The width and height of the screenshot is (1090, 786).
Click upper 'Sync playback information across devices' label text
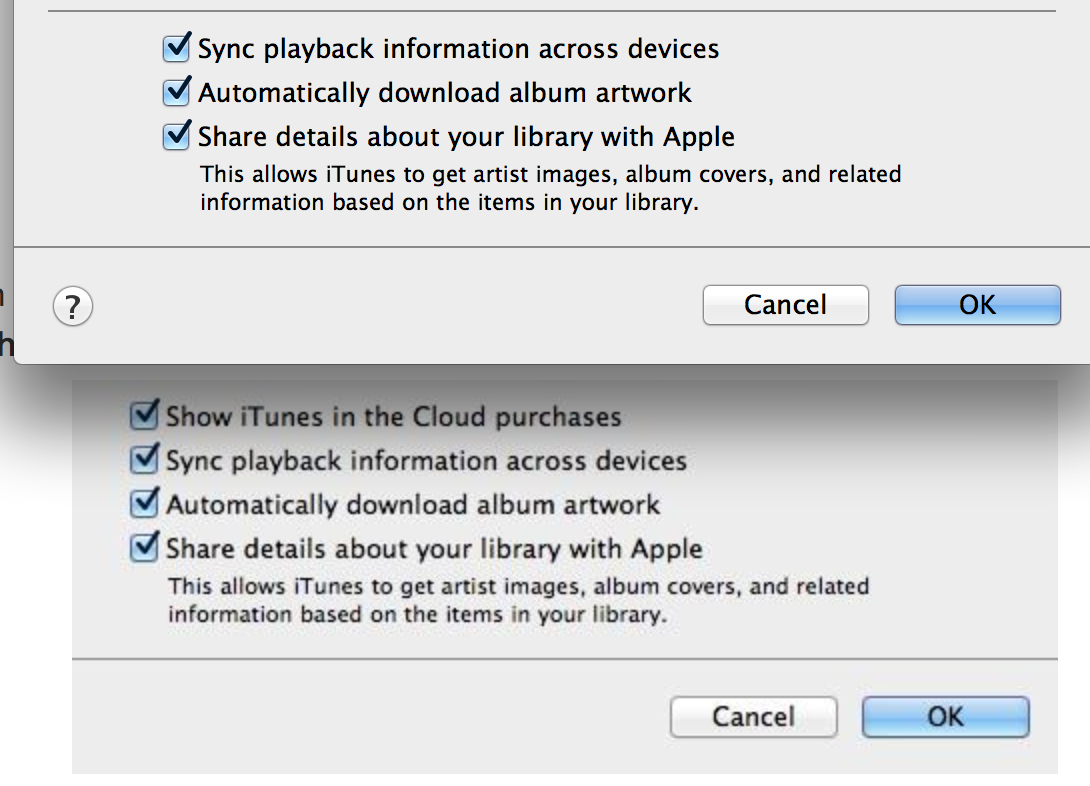click(459, 49)
